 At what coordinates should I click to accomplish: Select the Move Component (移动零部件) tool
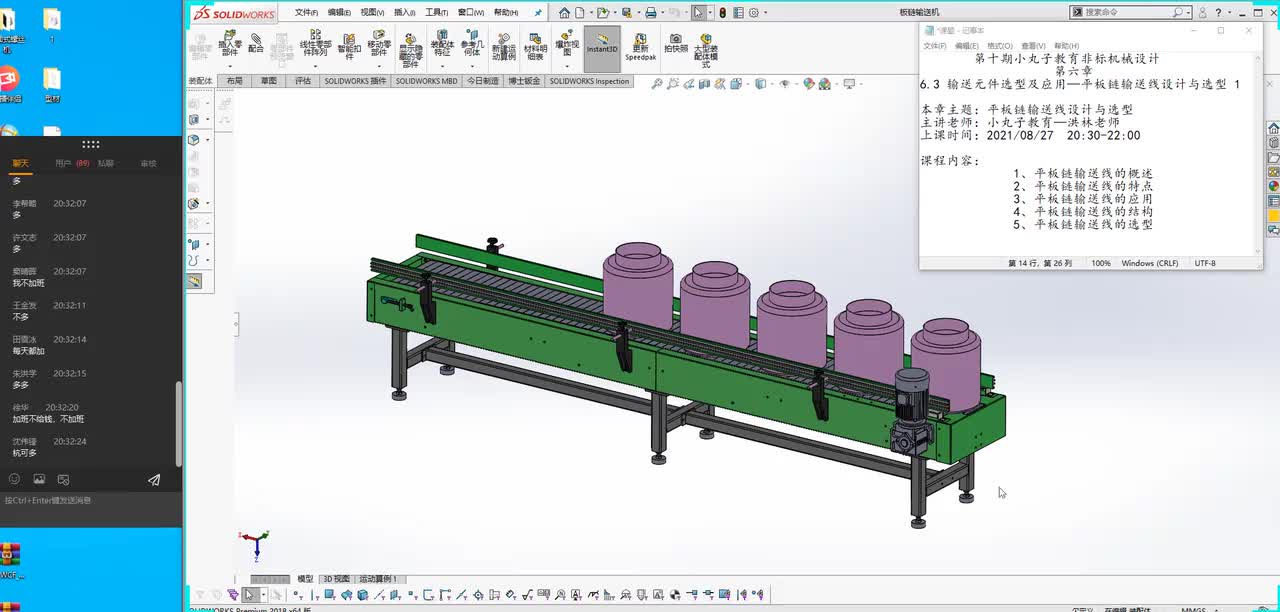[379, 45]
